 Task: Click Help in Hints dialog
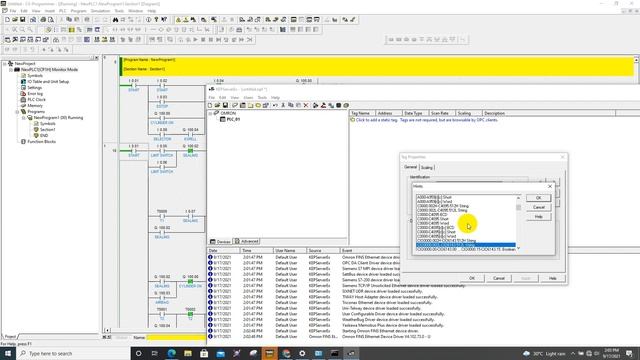tap(538, 217)
